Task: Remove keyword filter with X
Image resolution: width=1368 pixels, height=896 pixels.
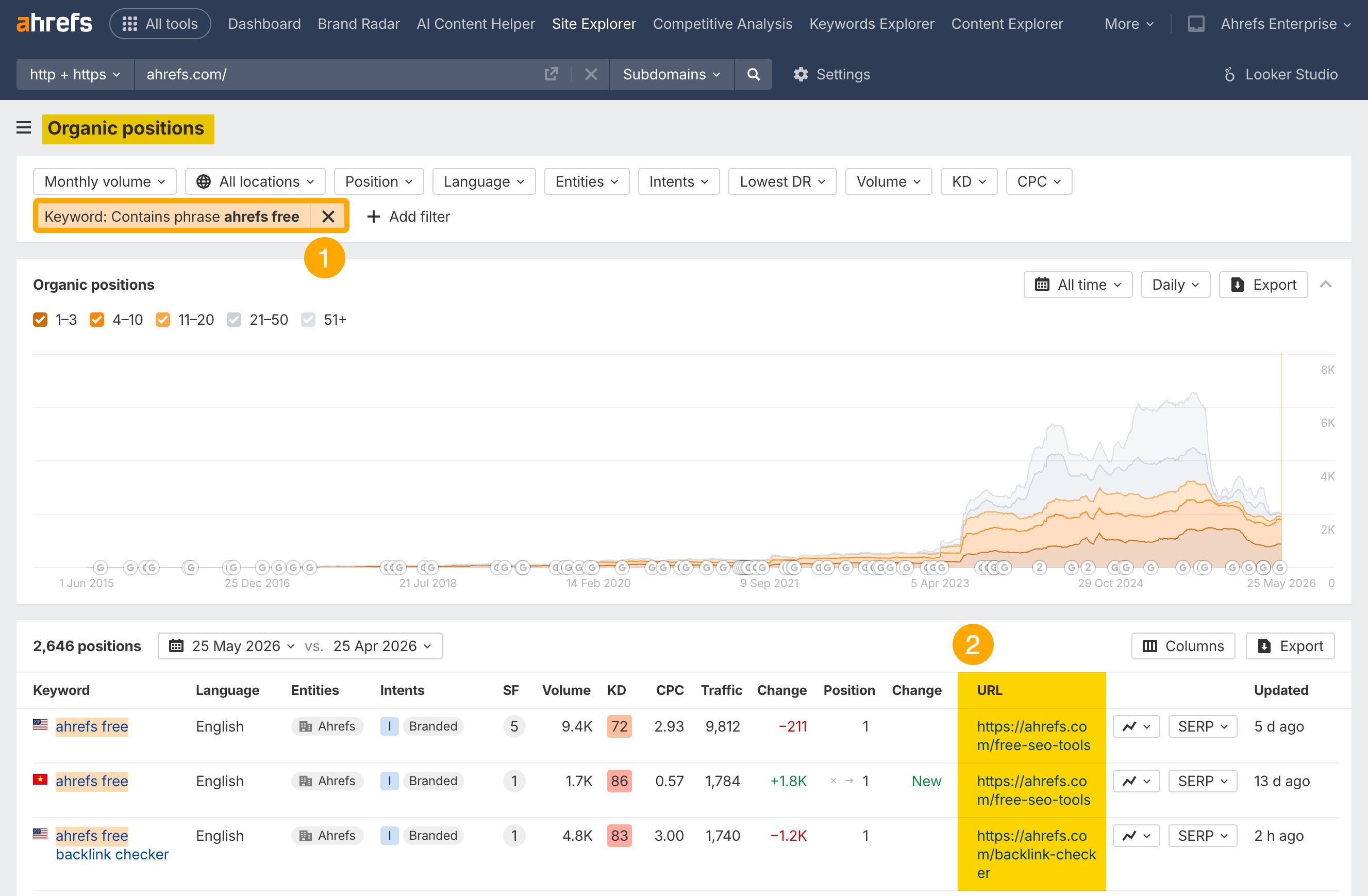Action: point(328,217)
